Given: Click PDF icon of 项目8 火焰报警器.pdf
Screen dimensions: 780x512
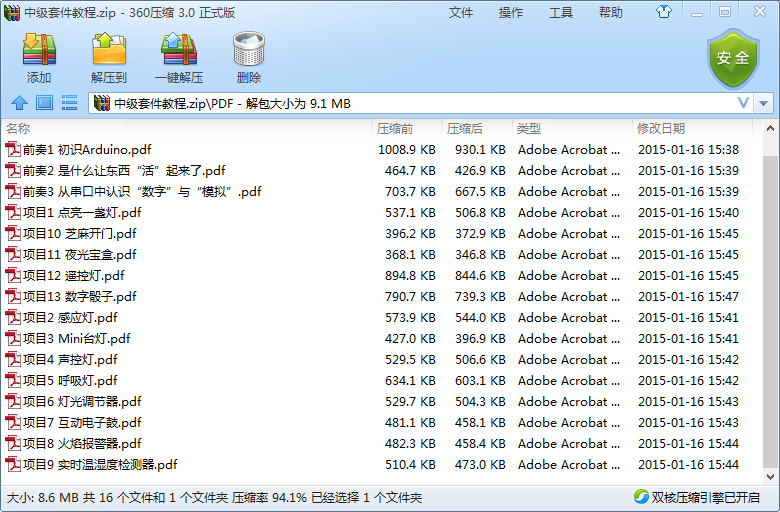Looking at the screenshot, I should 13,443.
